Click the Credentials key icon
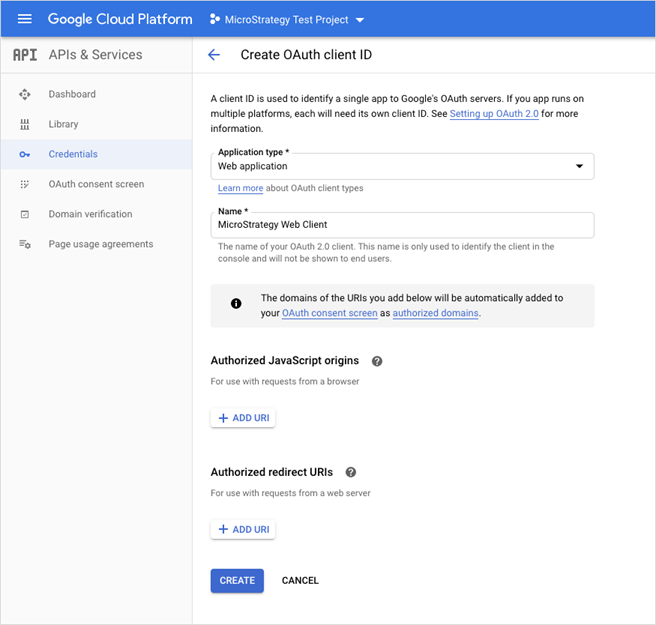 click(25, 154)
